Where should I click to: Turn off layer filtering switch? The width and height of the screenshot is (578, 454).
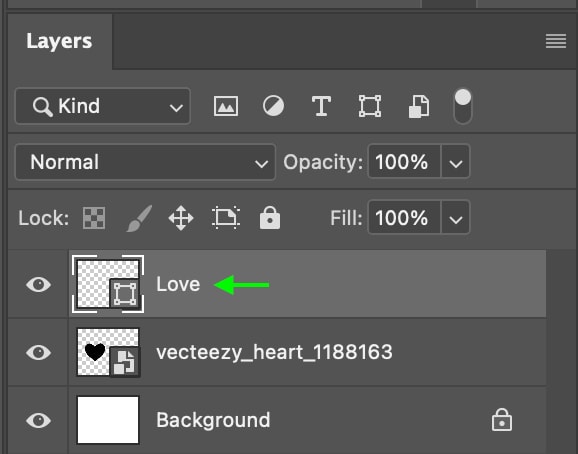(x=463, y=106)
